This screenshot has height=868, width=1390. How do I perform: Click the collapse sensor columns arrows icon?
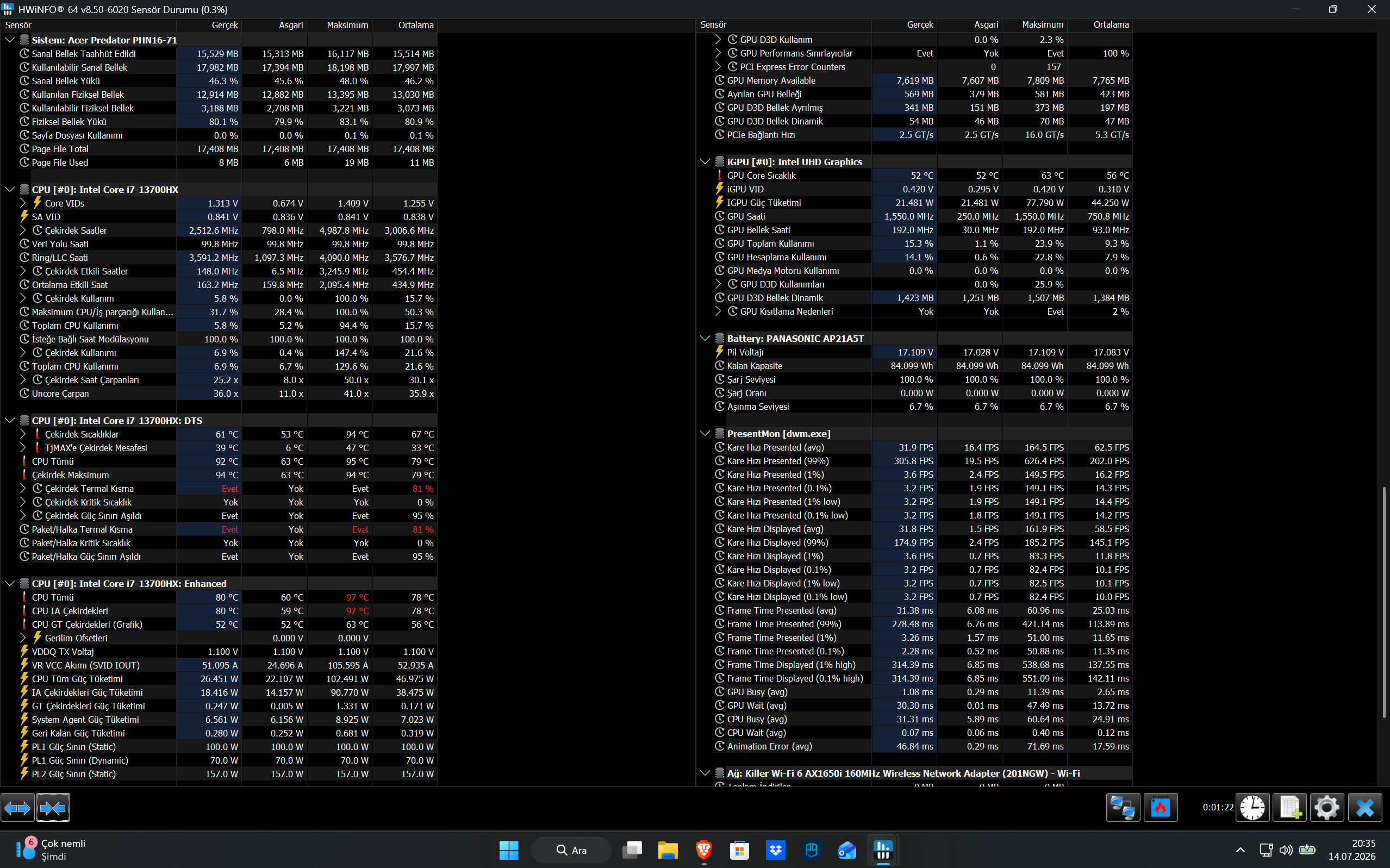[53, 808]
